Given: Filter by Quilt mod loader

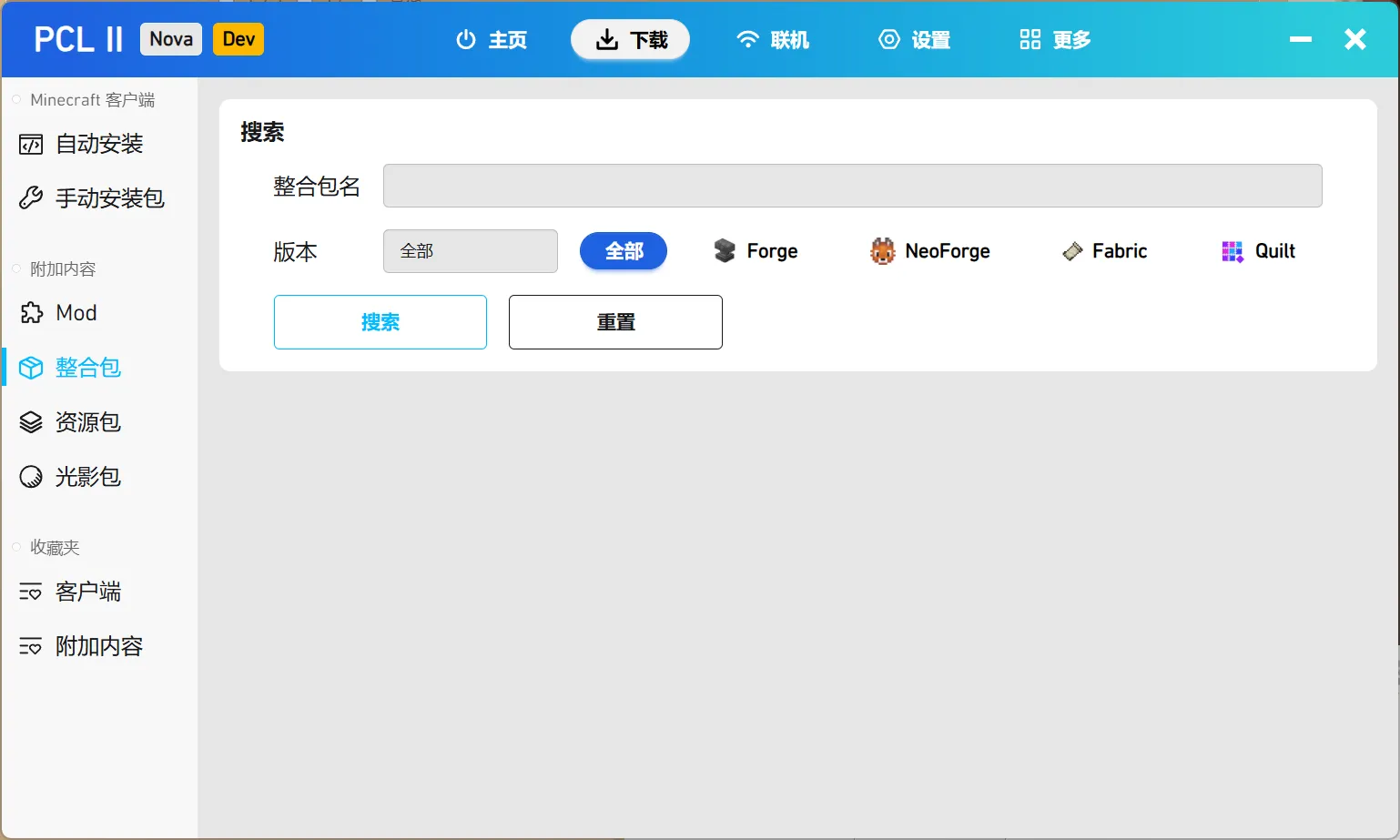Looking at the screenshot, I should coord(1259,251).
